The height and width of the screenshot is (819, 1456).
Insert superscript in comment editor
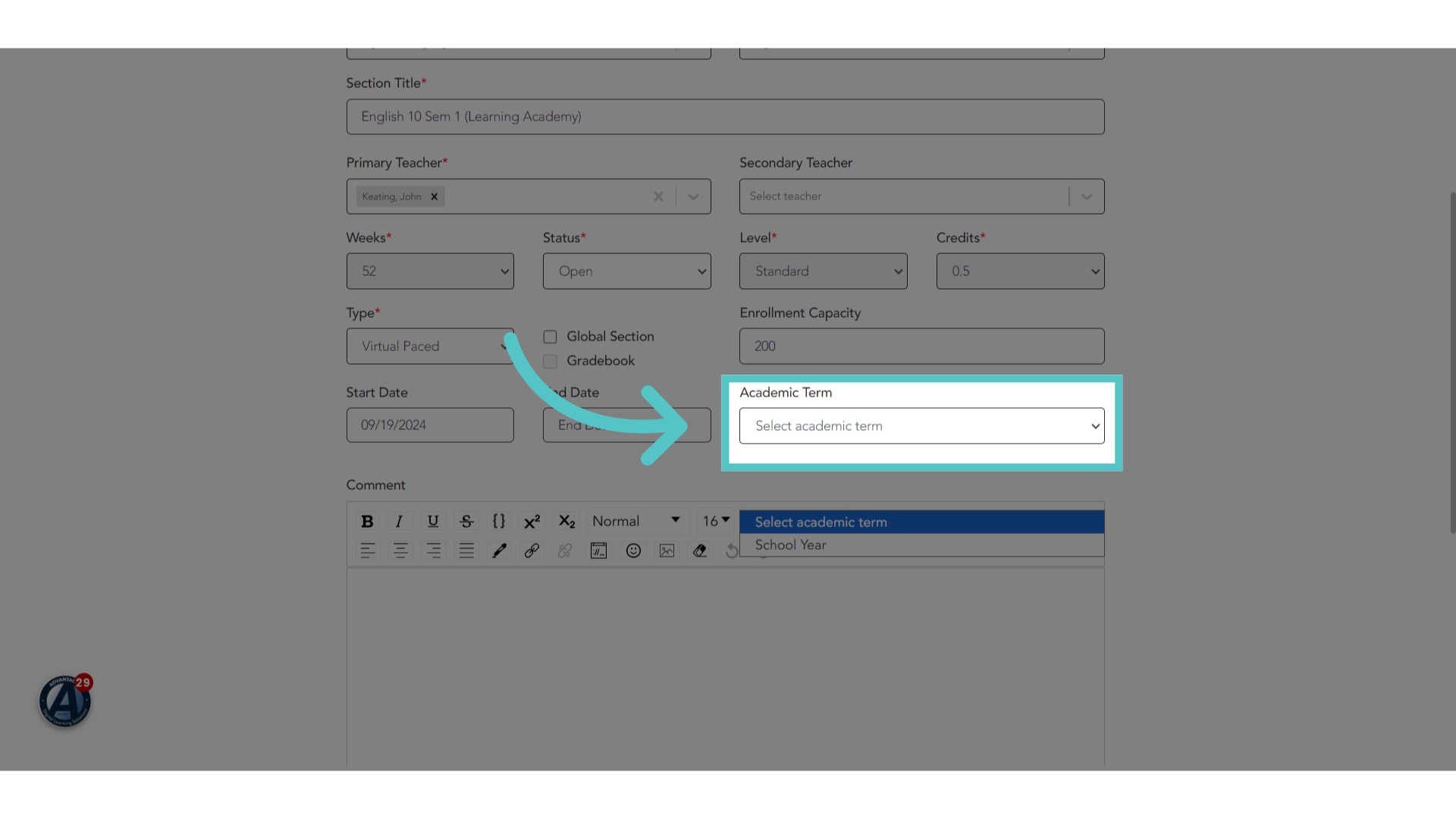pyautogui.click(x=532, y=521)
